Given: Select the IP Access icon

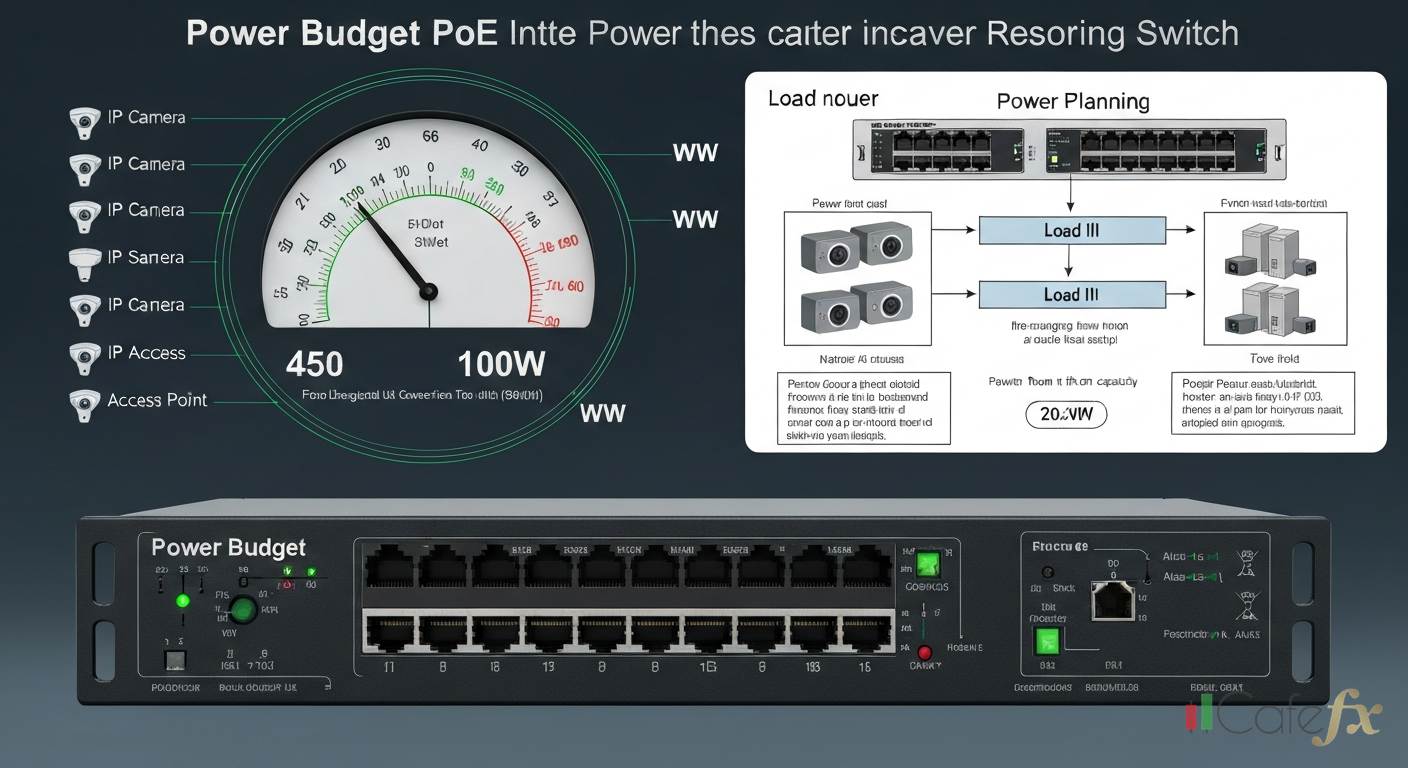Looking at the screenshot, I should point(84,358).
